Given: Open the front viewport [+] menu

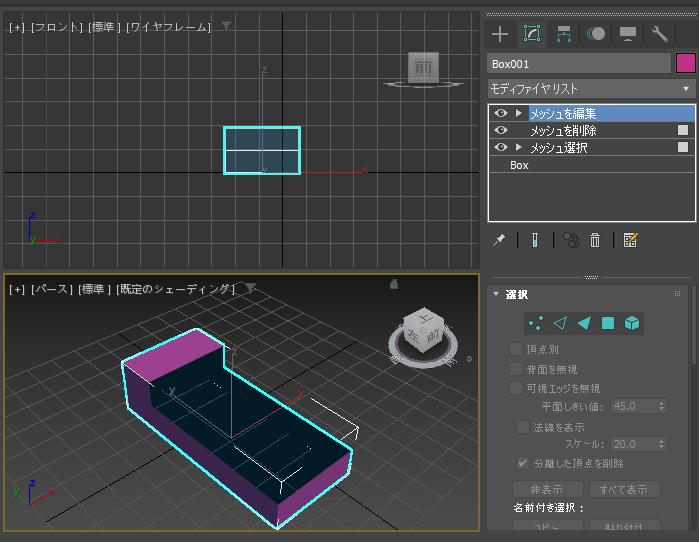Looking at the screenshot, I should (17, 27).
